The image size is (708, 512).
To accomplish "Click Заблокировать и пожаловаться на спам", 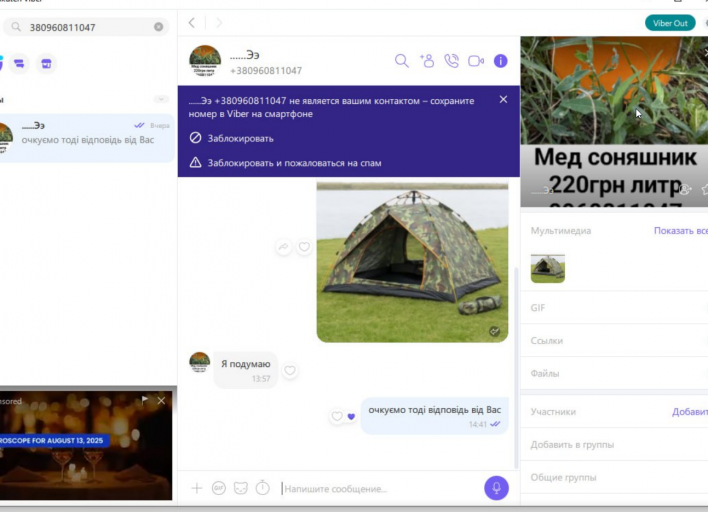I will 285,163.
